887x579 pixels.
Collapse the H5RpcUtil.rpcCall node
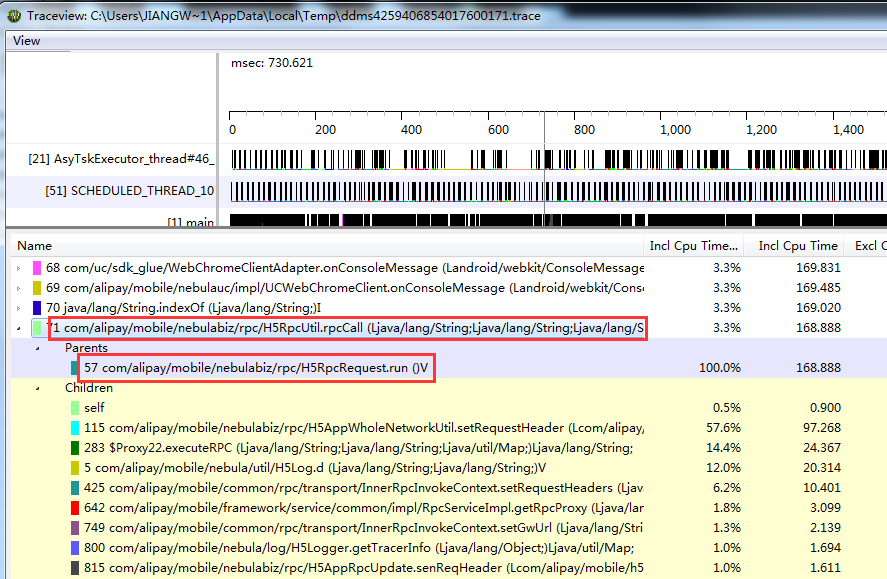[x=18, y=328]
